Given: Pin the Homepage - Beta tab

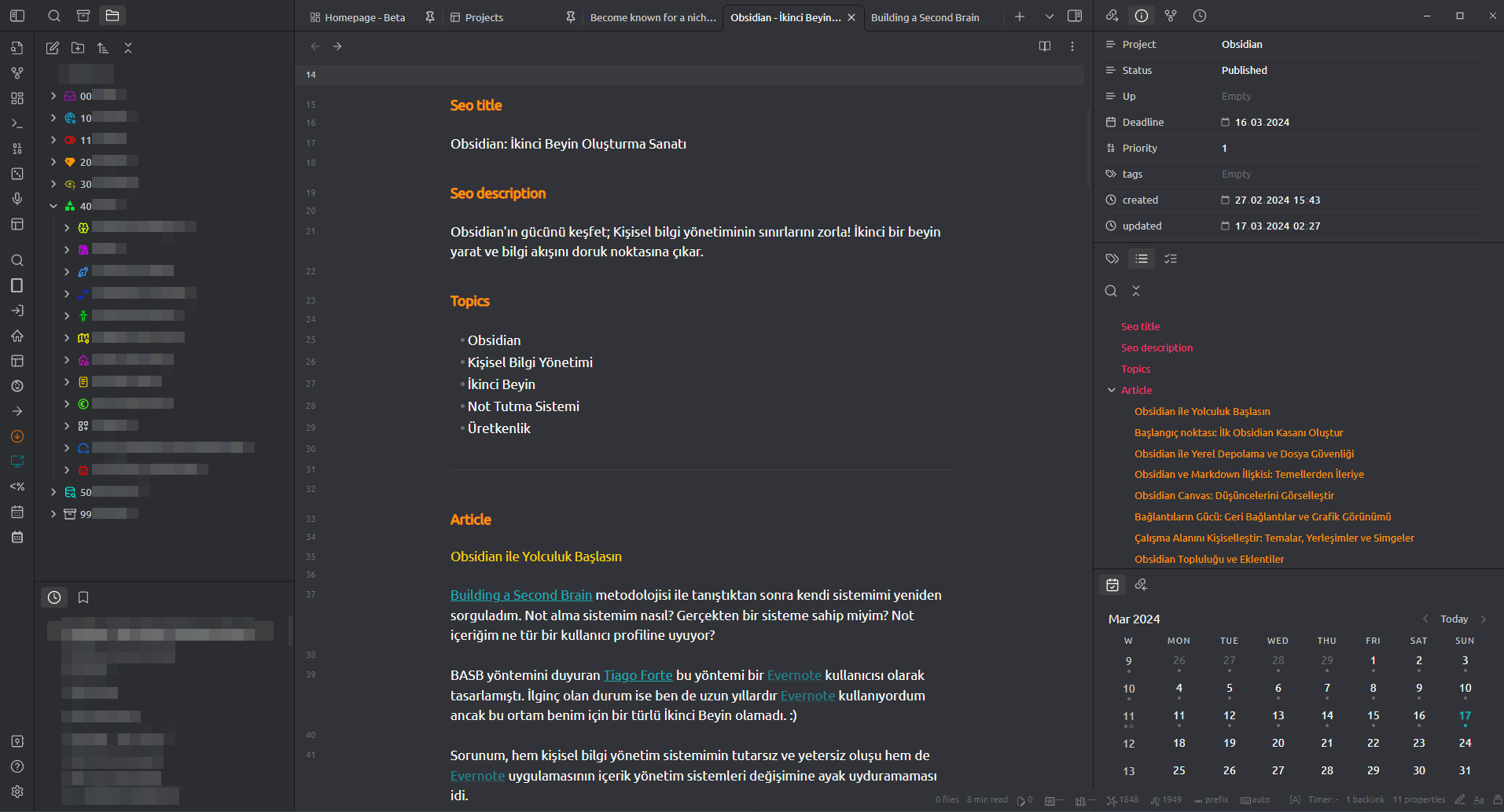Looking at the screenshot, I should coord(430,17).
